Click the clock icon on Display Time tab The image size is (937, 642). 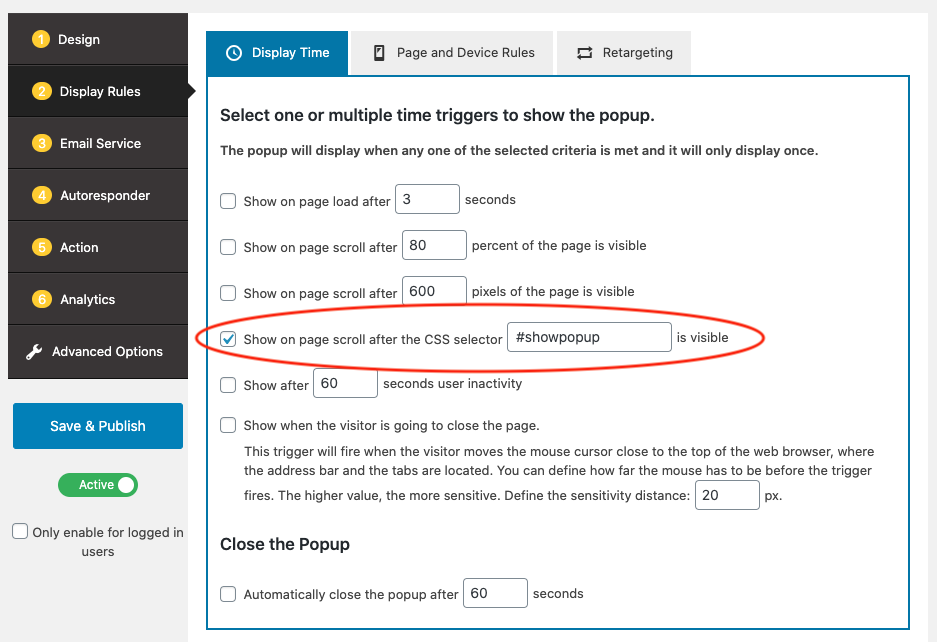click(234, 53)
